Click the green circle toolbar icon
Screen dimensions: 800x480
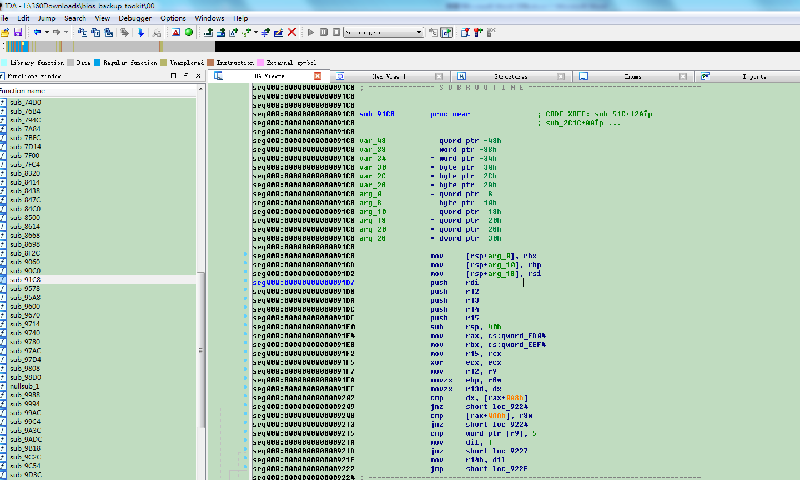(x=189, y=32)
